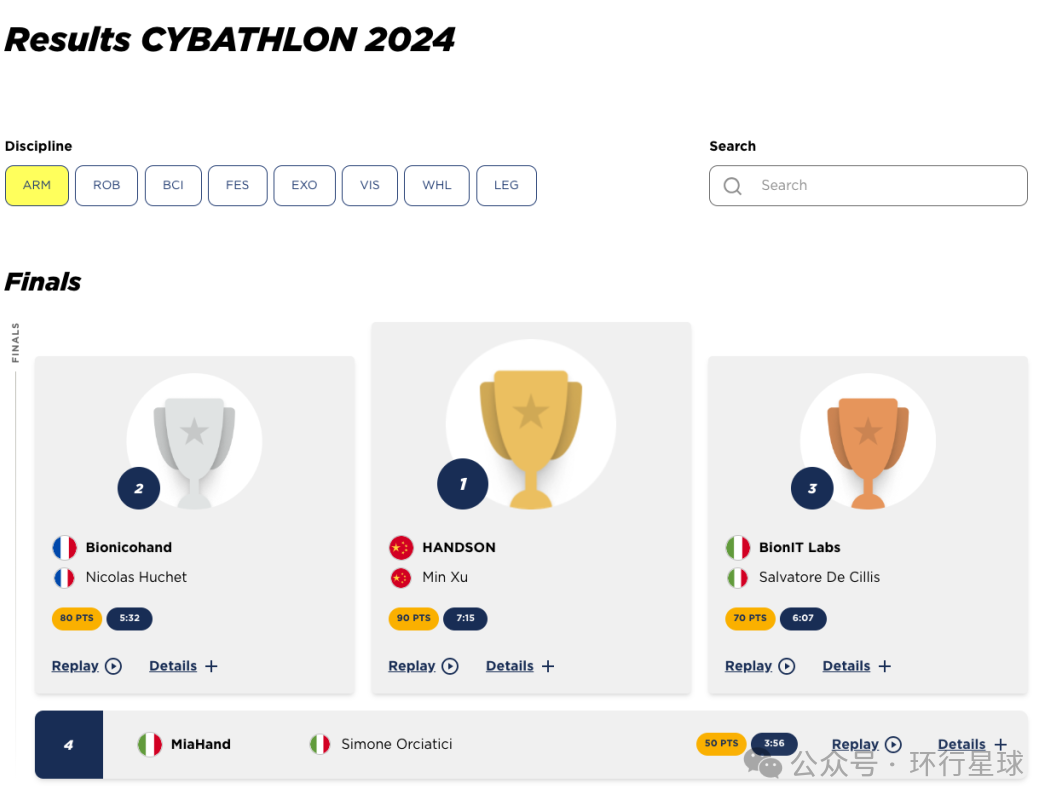Screen dimensions: 1057x806
Task: Focus the Search input field
Action: click(868, 186)
